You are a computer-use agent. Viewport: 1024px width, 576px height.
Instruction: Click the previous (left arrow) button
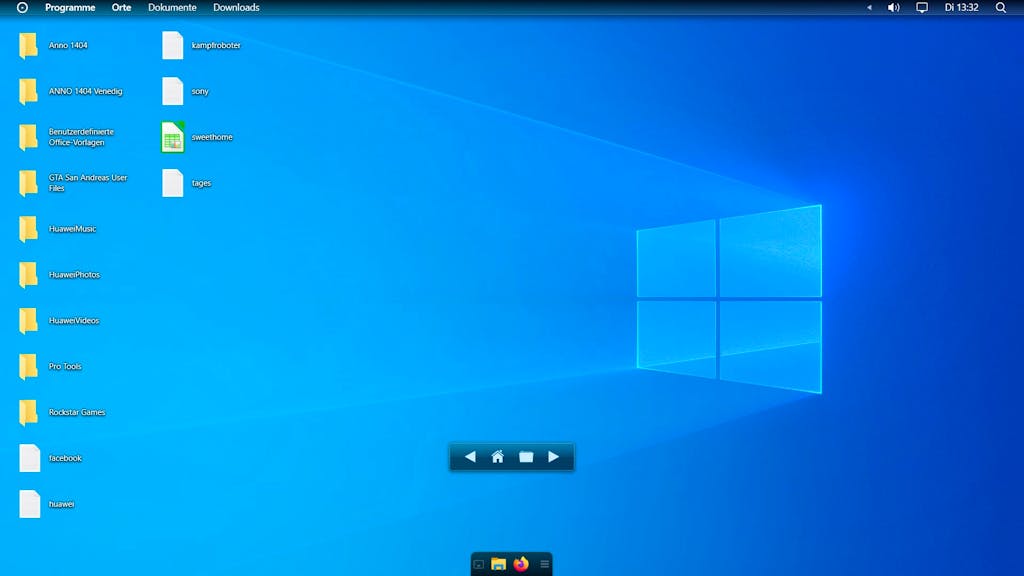tap(470, 456)
